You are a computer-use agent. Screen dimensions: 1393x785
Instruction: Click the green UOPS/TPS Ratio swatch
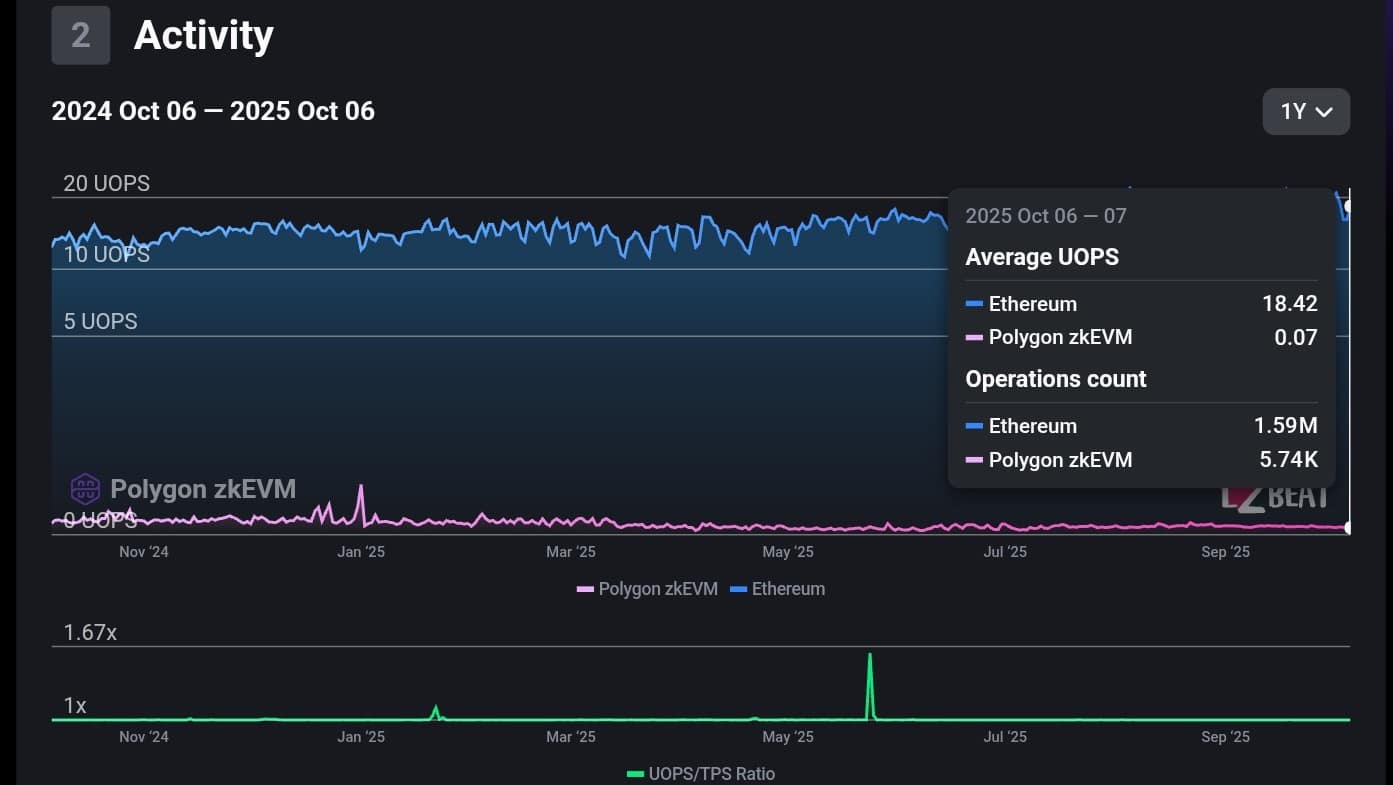[635, 773]
